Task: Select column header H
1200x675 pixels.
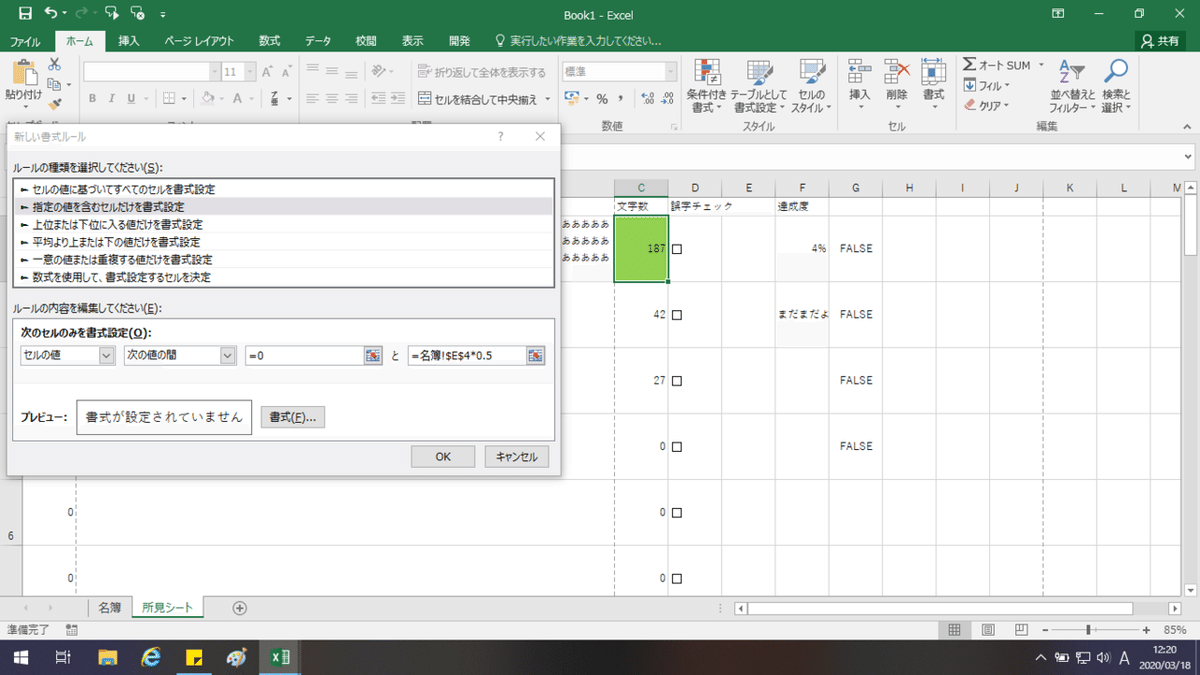Action: pyautogui.click(x=909, y=188)
